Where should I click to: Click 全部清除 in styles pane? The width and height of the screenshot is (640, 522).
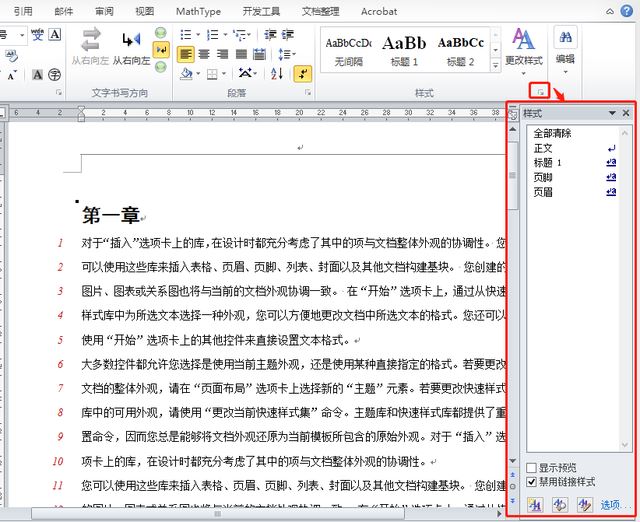point(552,133)
